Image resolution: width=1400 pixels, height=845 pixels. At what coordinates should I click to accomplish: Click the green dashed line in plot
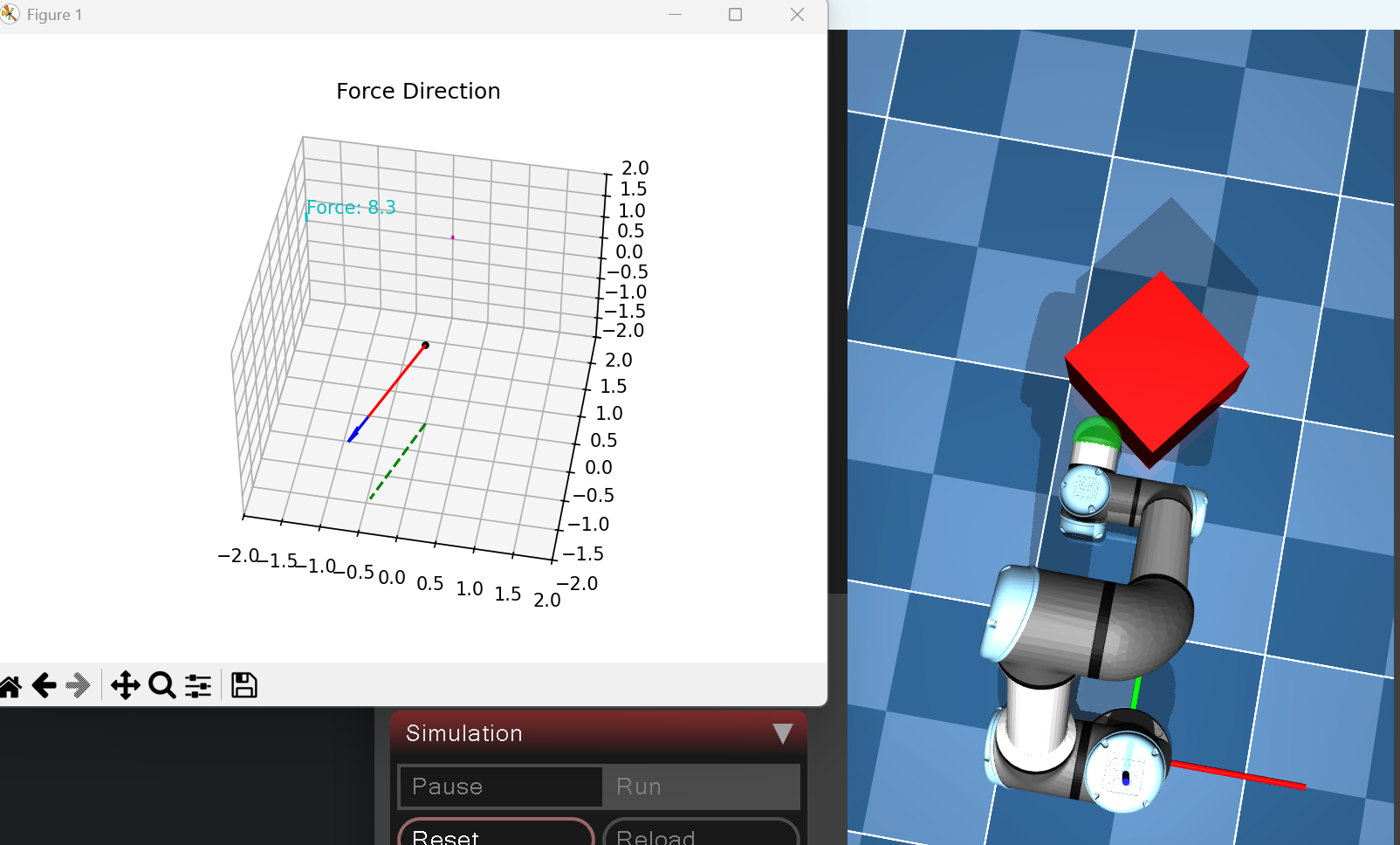pyautogui.click(x=398, y=462)
